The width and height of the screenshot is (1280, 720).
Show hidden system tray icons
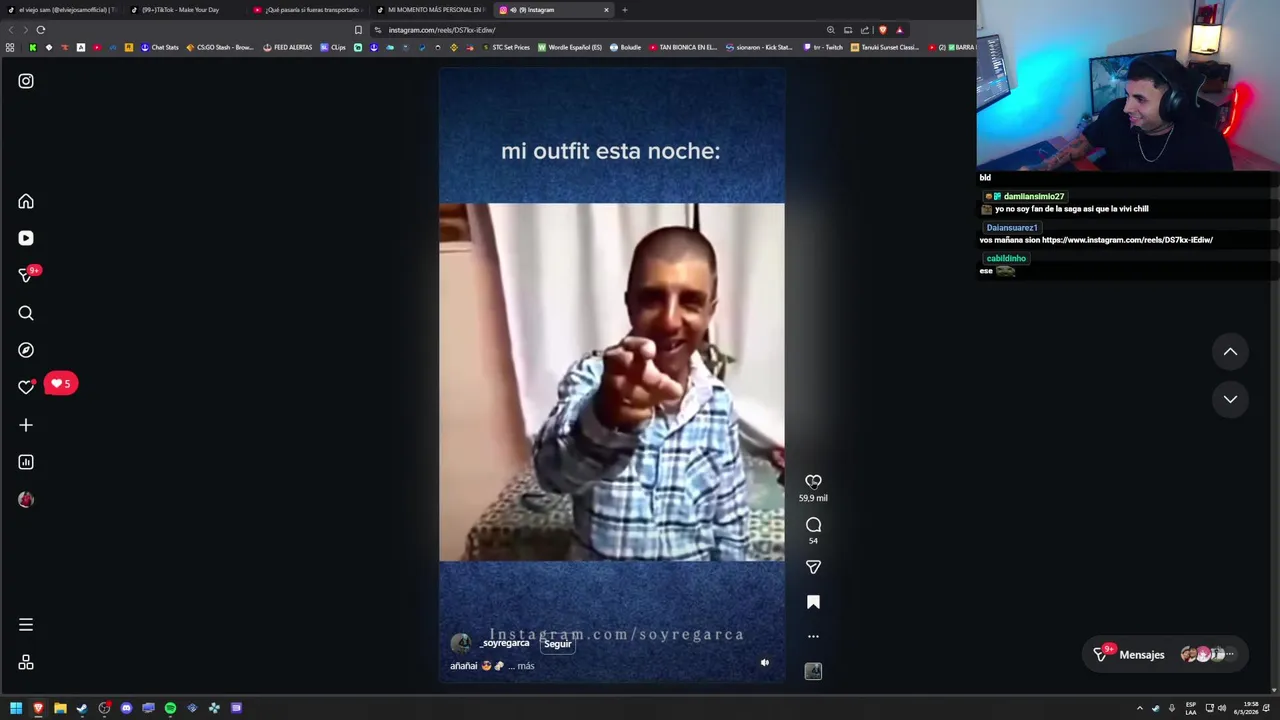point(1139,708)
